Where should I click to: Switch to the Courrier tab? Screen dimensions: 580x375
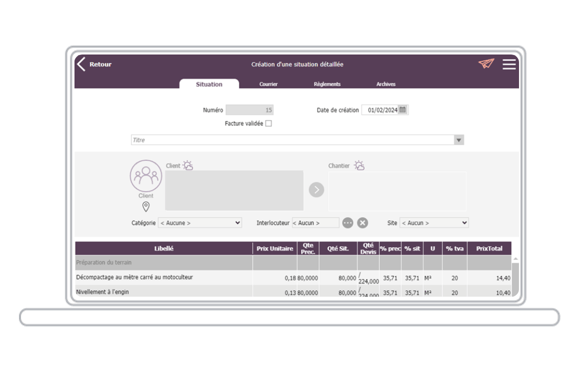coord(268,84)
